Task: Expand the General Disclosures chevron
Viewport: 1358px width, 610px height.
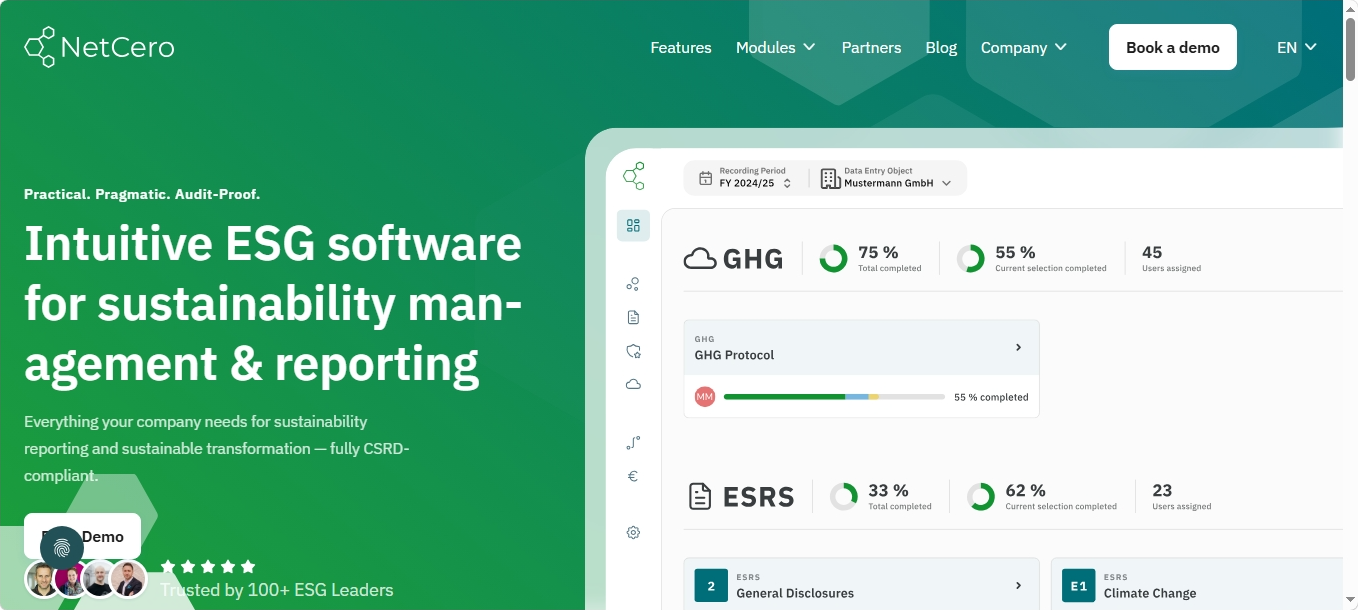Action: coord(1019,585)
